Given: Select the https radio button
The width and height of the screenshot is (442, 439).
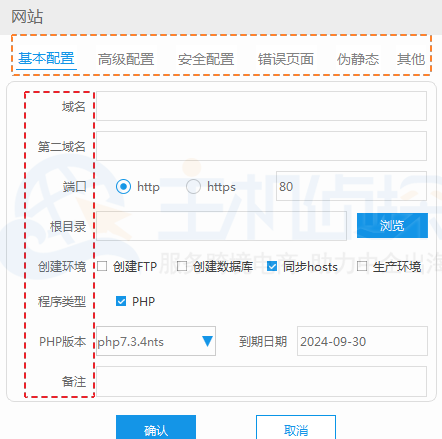Looking at the screenshot, I should (x=193, y=187).
